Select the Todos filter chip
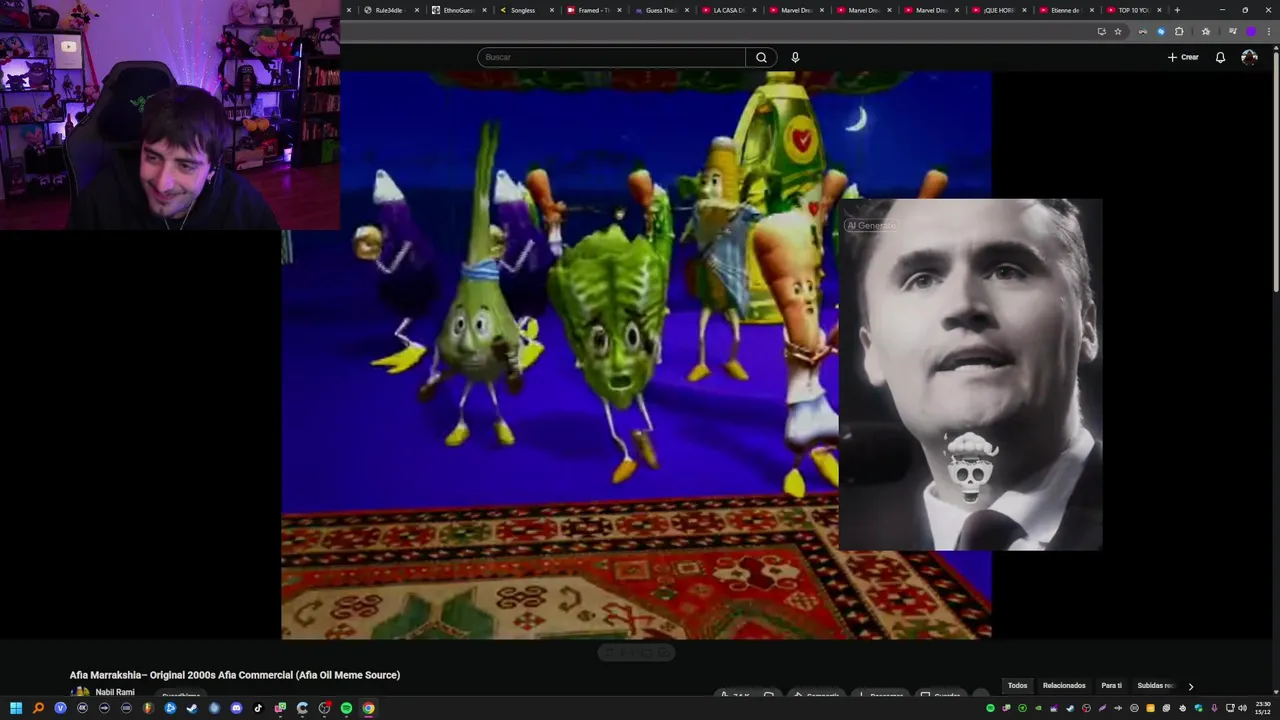This screenshot has width=1280, height=720. tap(1017, 686)
